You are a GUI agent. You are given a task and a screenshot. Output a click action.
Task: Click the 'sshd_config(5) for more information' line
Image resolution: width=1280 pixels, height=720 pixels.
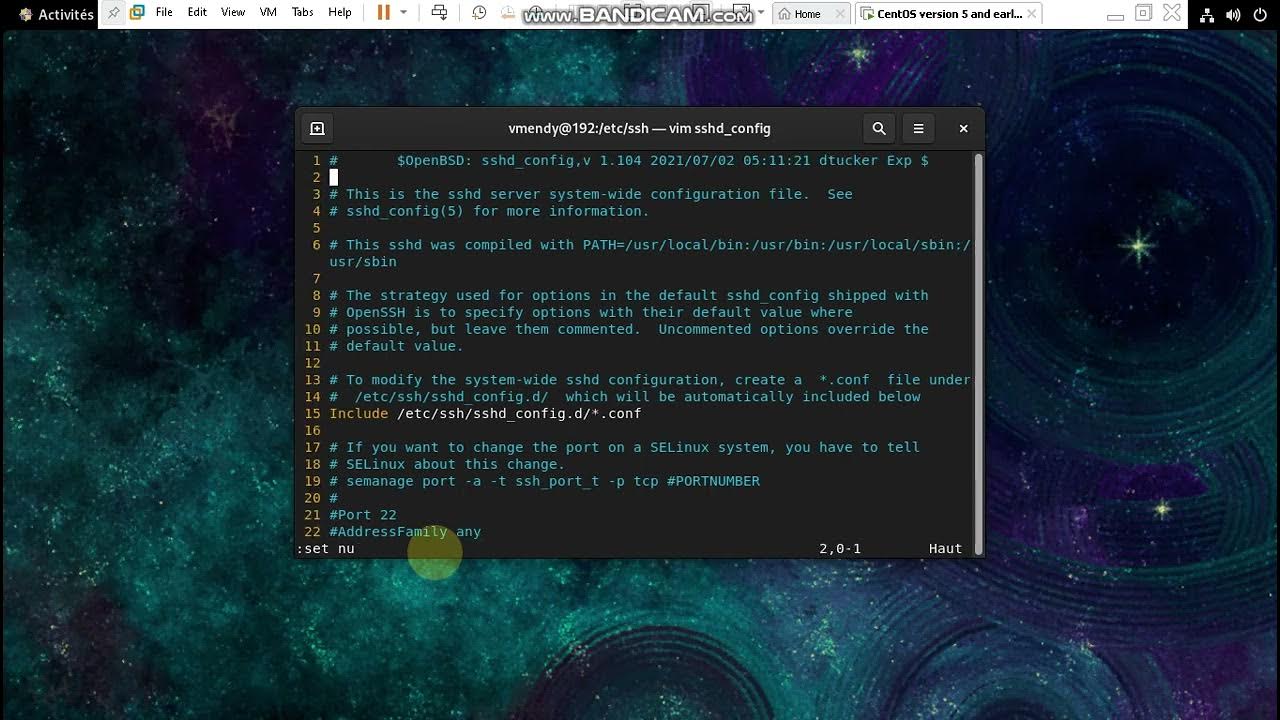coord(489,211)
